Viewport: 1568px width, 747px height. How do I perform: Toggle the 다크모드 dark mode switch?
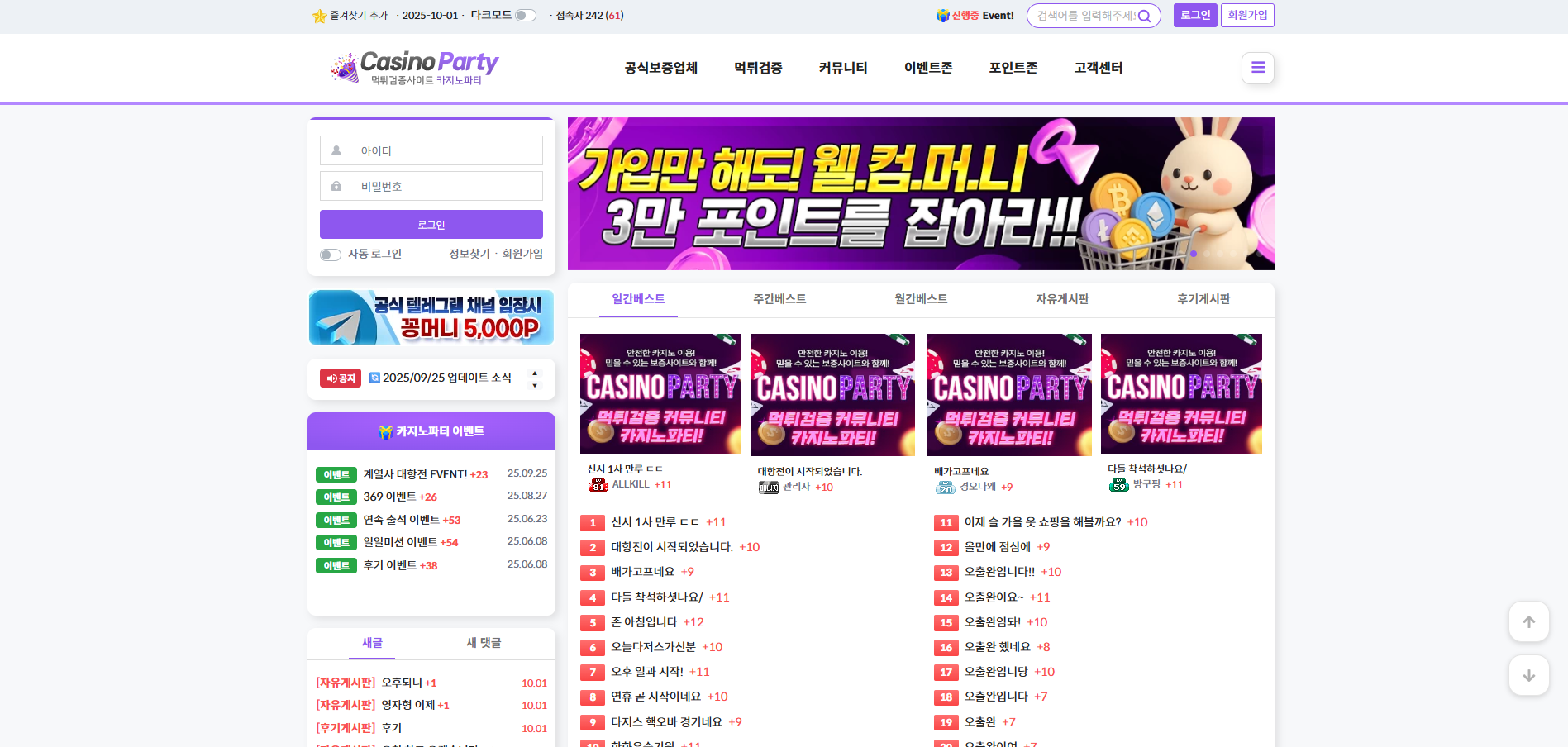(x=525, y=16)
